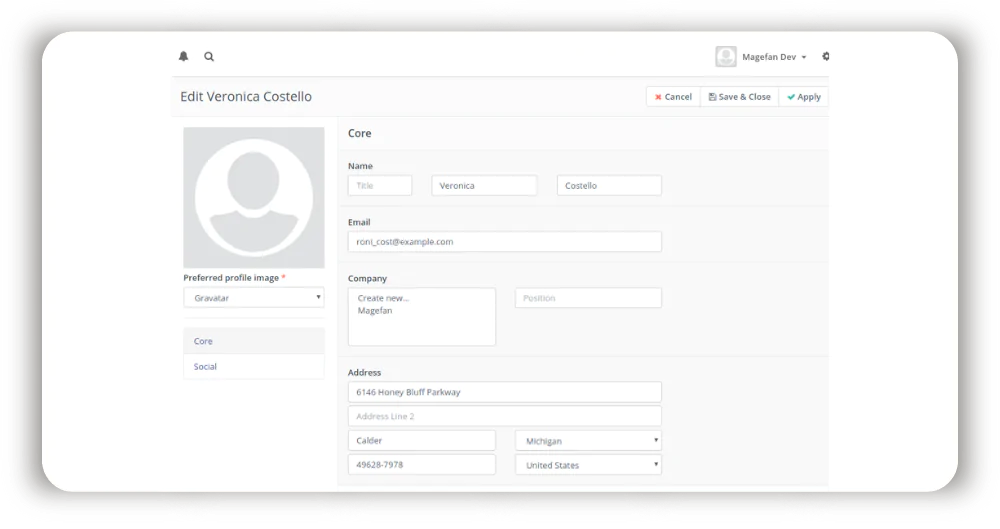
Task: Click the address line 1 field
Action: point(504,392)
